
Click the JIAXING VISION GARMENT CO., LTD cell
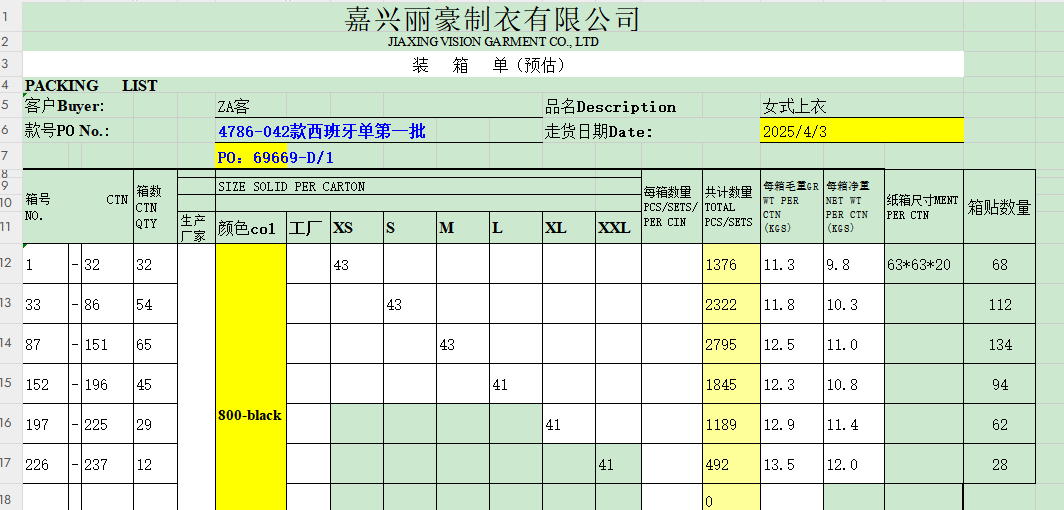pos(492,42)
